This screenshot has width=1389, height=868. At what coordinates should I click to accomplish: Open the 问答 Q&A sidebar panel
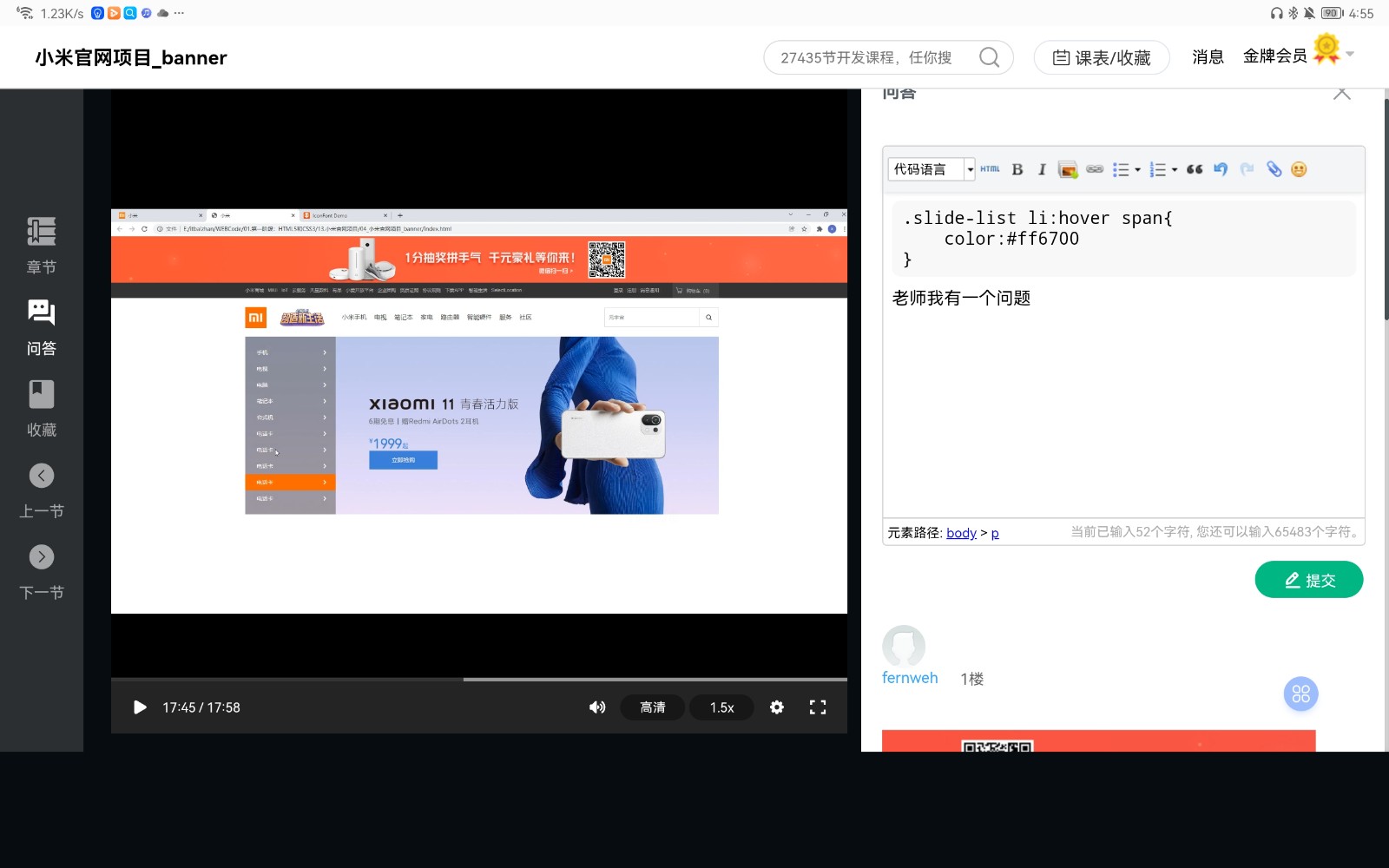pyautogui.click(x=42, y=327)
